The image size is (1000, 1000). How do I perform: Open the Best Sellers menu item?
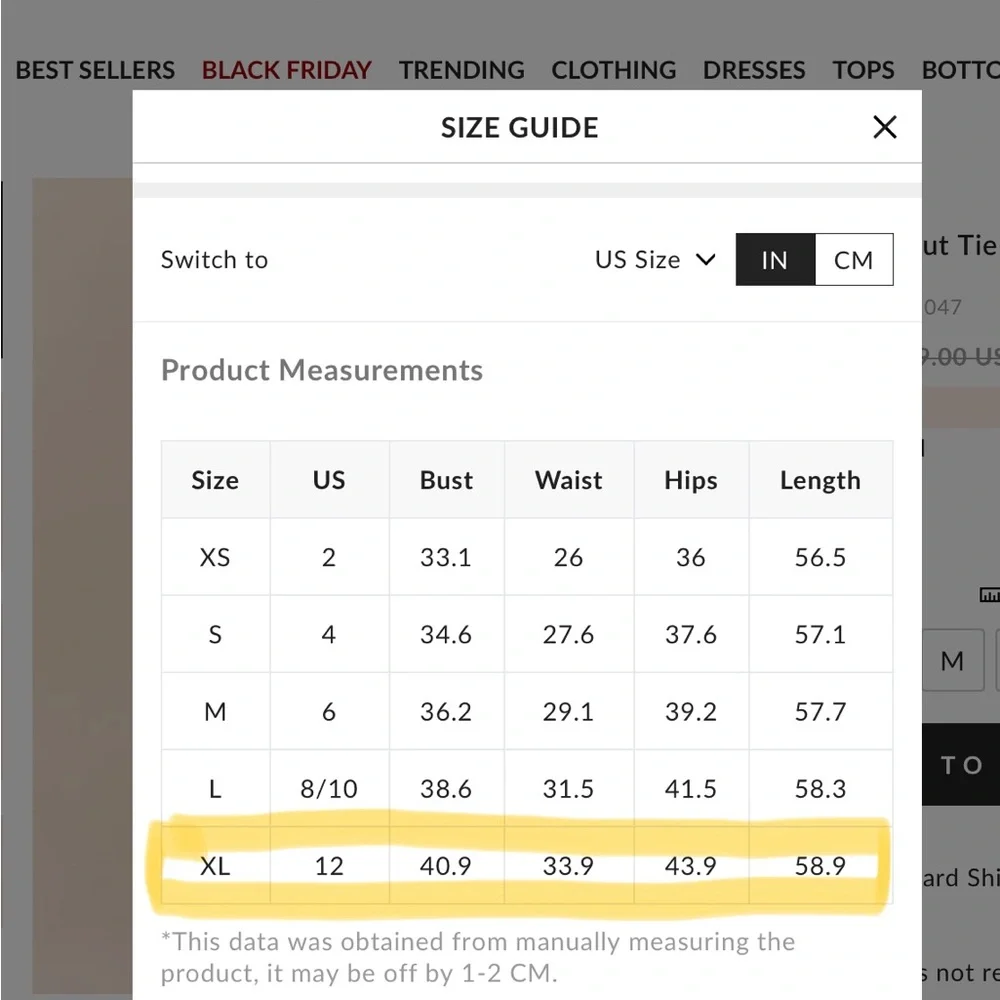click(95, 70)
